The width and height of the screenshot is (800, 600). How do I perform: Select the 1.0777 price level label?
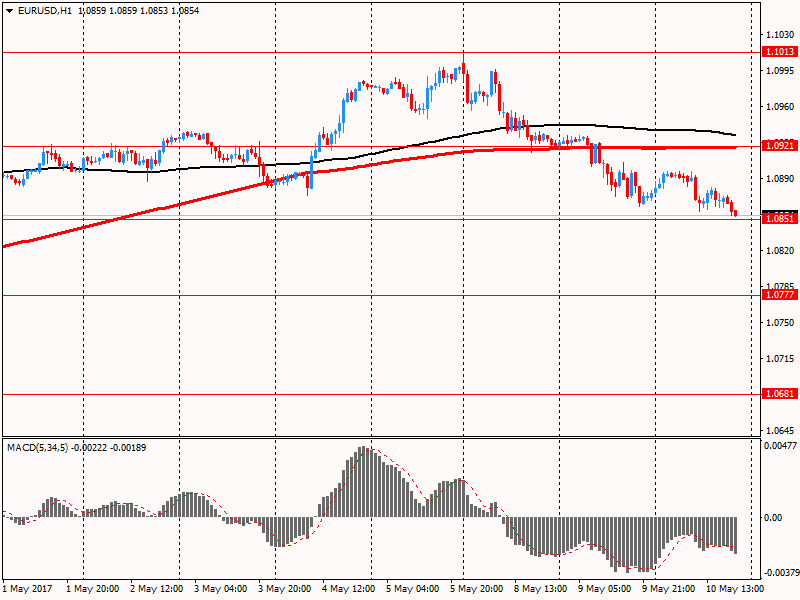pos(780,295)
